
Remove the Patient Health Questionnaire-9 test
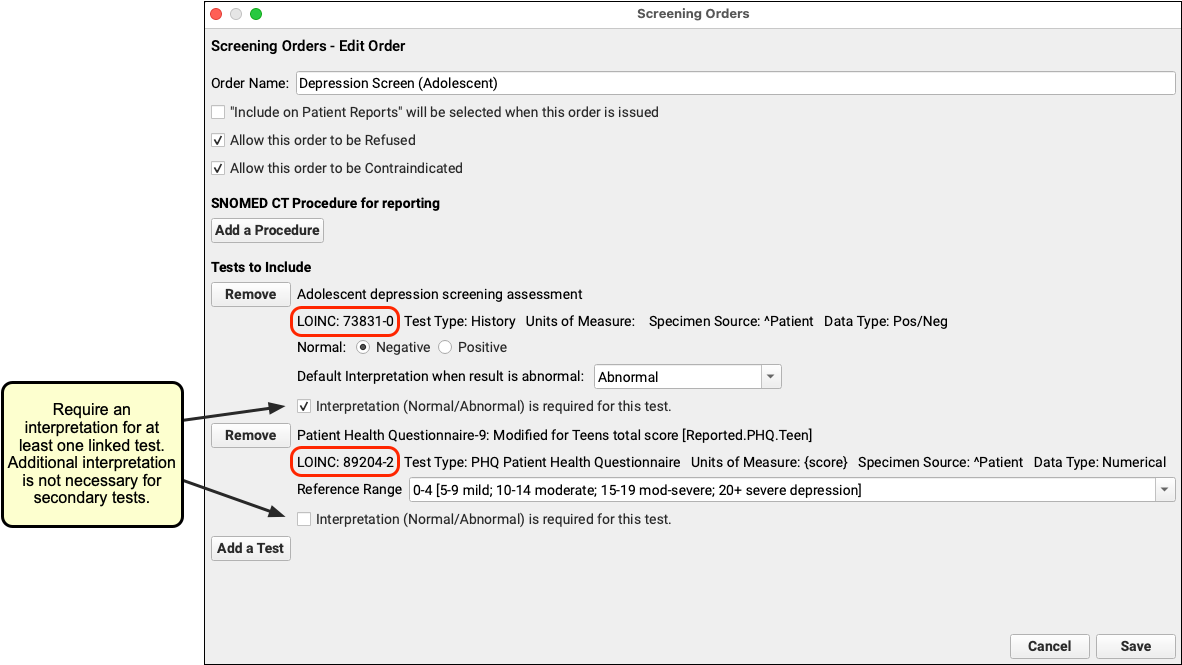point(250,435)
